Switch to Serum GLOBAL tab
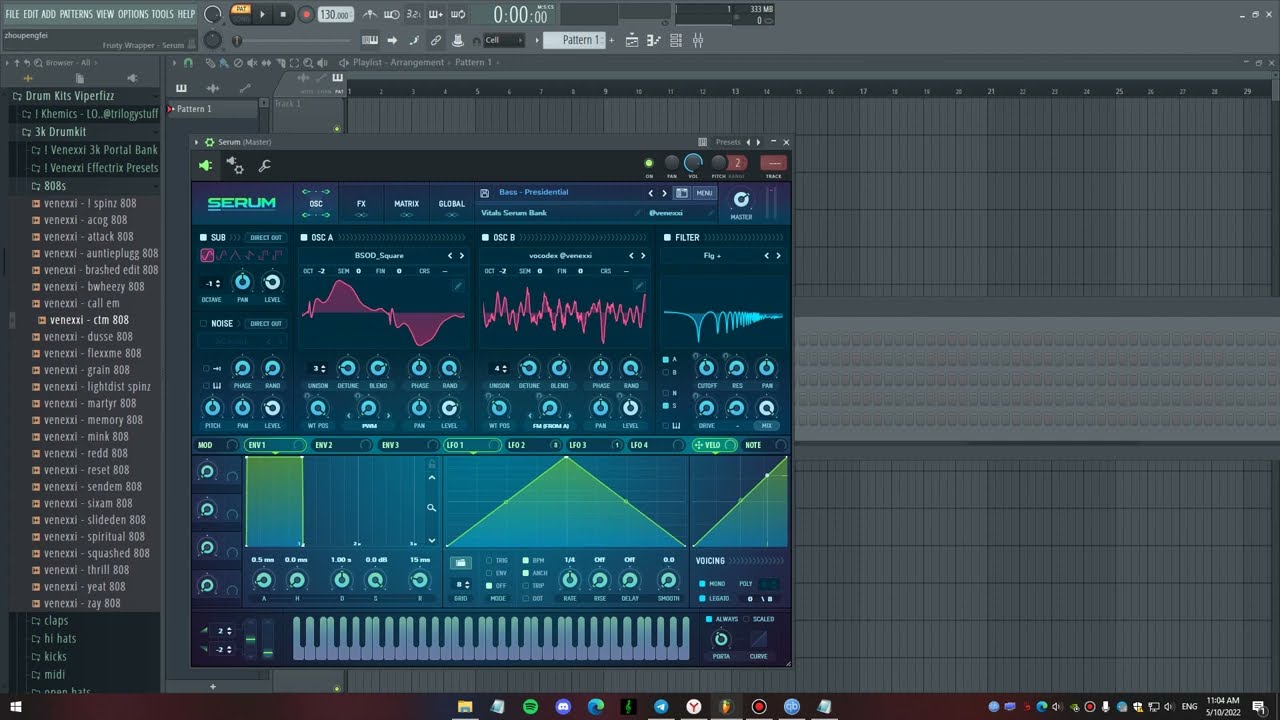This screenshot has width=1280, height=720. pyautogui.click(x=451, y=204)
